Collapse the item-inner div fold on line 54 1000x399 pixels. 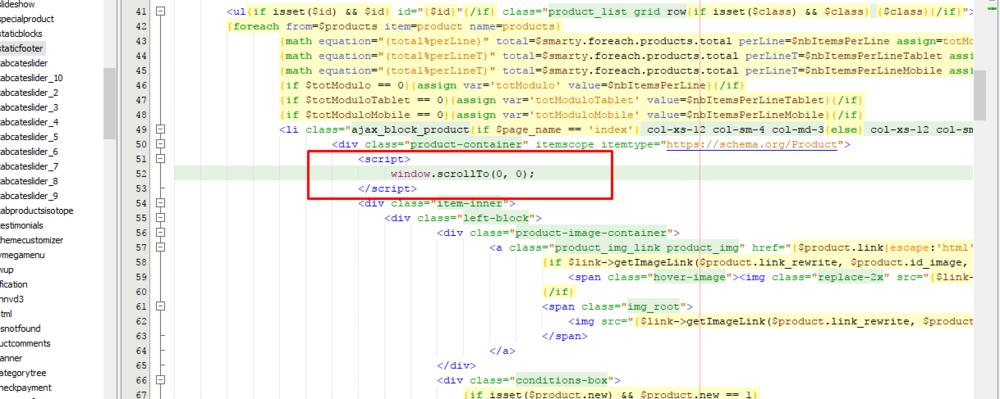pos(161,203)
